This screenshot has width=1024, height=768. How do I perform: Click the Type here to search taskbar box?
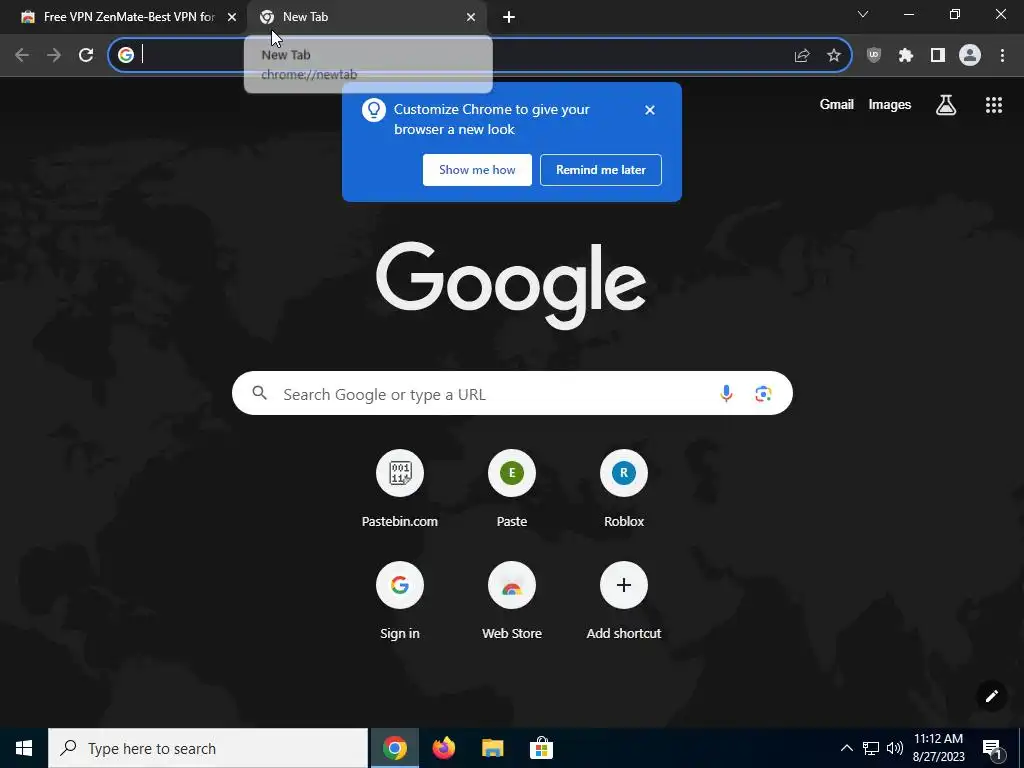click(208, 748)
